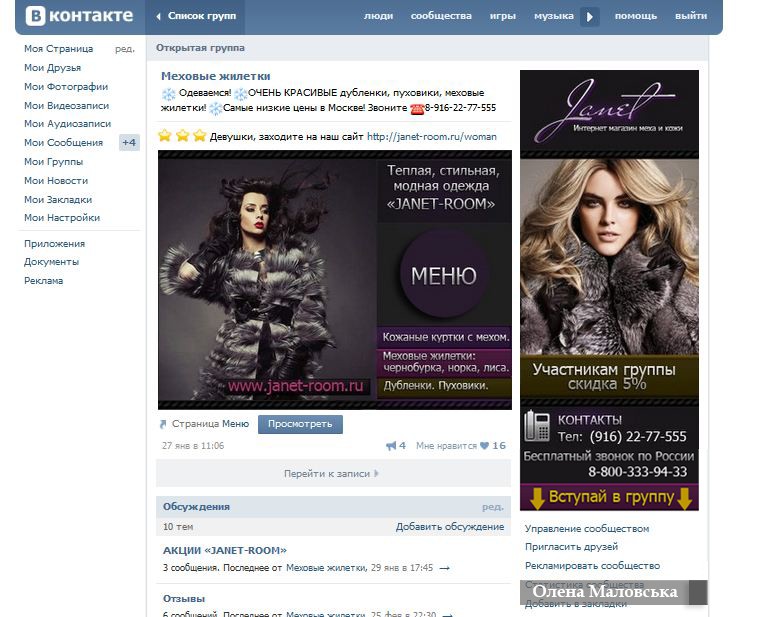This screenshot has width=764, height=617.
Task: Click the heart like icon on the post
Action: [x=484, y=445]
